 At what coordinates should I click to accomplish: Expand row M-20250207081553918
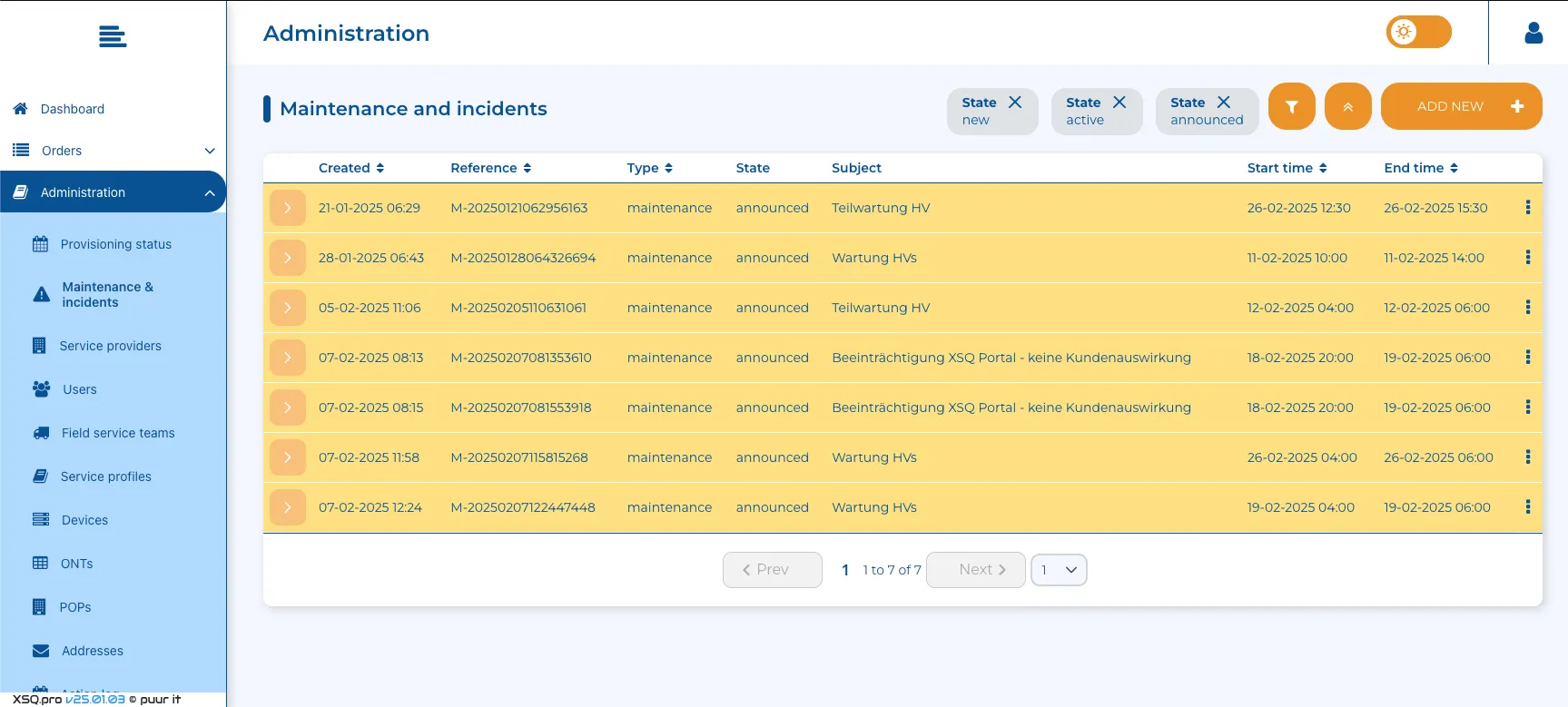pos(288,408)
